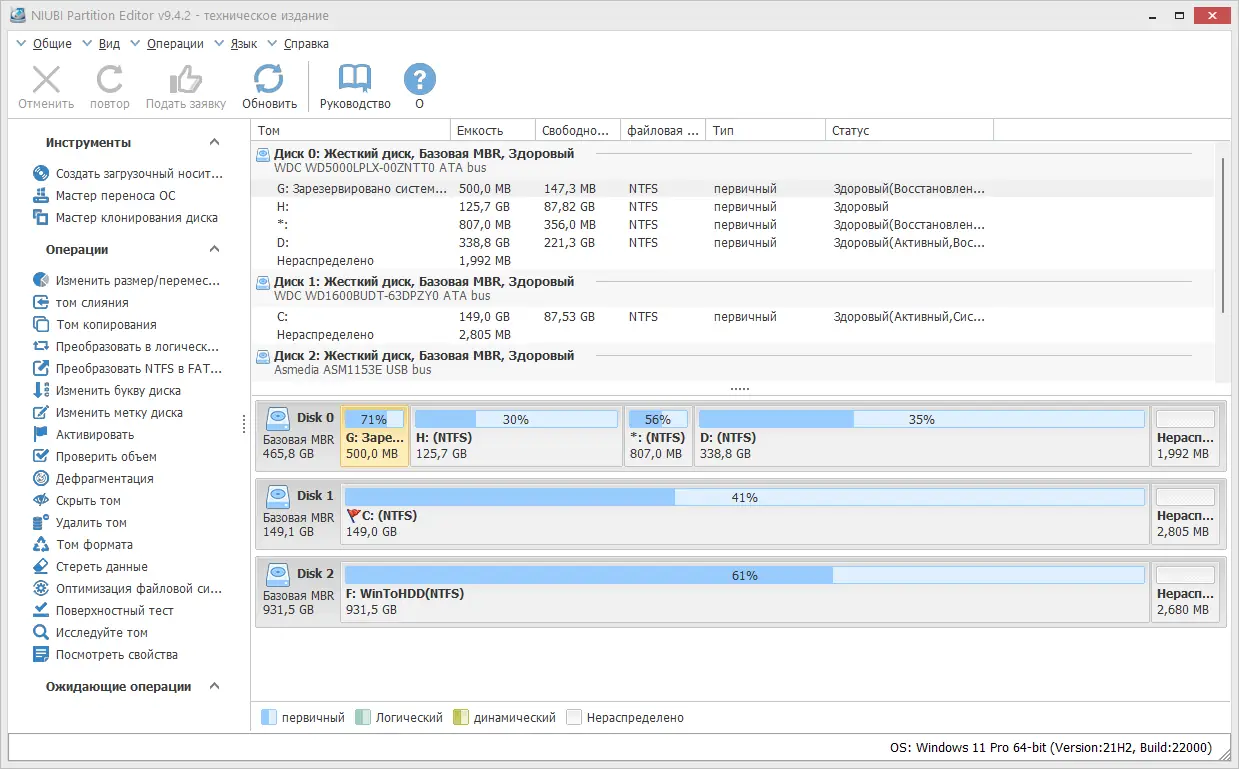Screen dimensions: 1239x769
Task: Select the D: 338,8 GB row
Action: 733,243
